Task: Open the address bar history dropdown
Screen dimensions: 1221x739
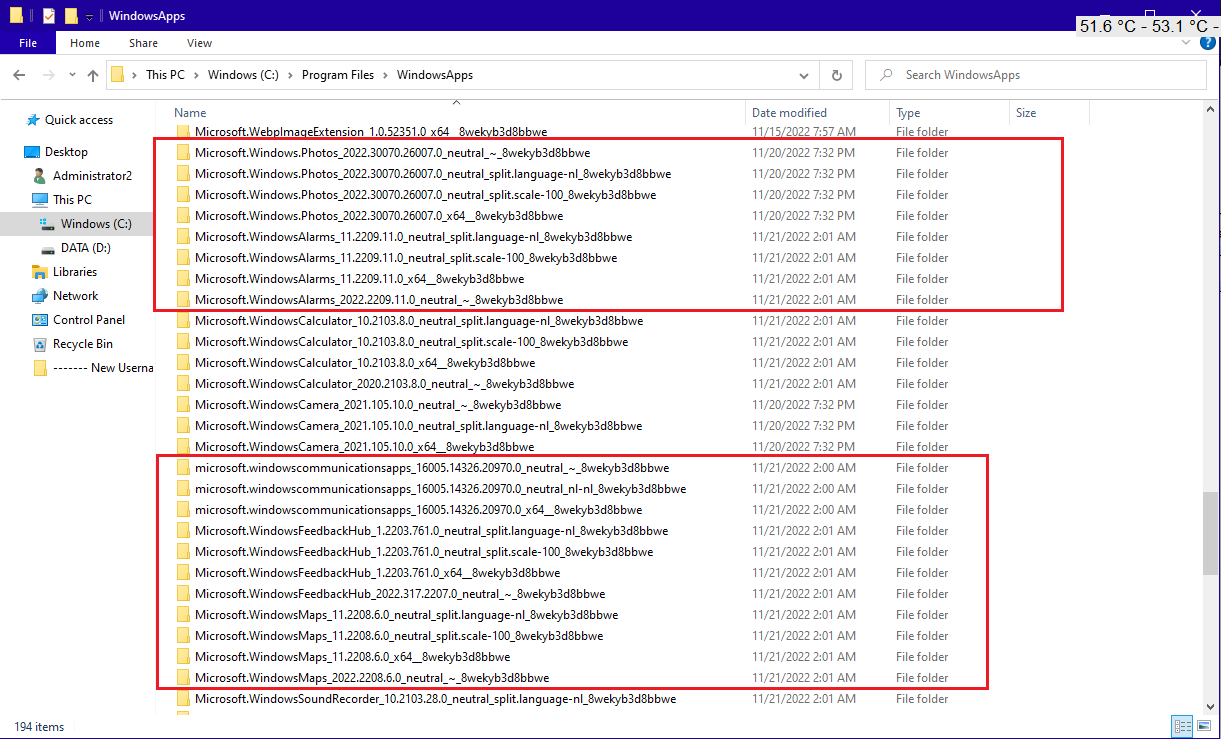Action: point(804,75)
